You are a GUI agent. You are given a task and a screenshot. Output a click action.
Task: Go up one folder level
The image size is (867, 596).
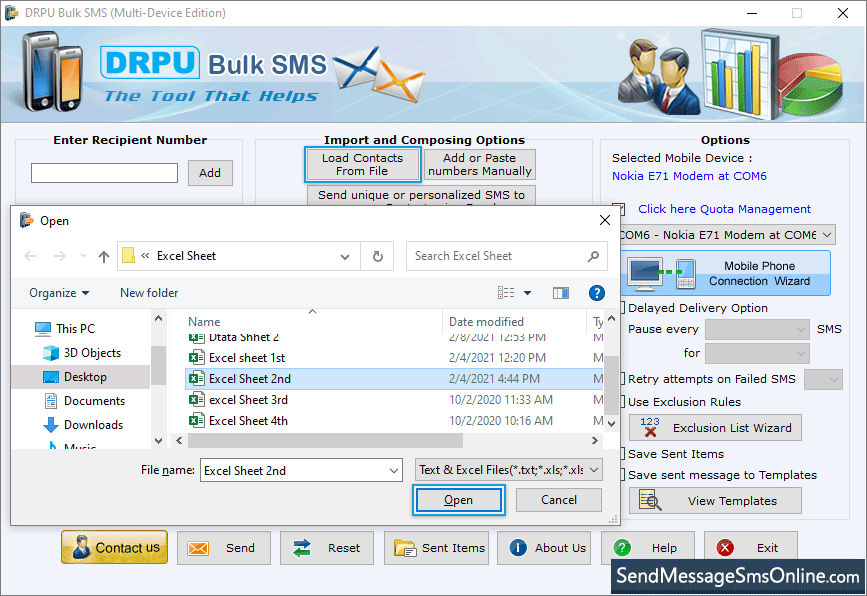[x=103, y=256]
